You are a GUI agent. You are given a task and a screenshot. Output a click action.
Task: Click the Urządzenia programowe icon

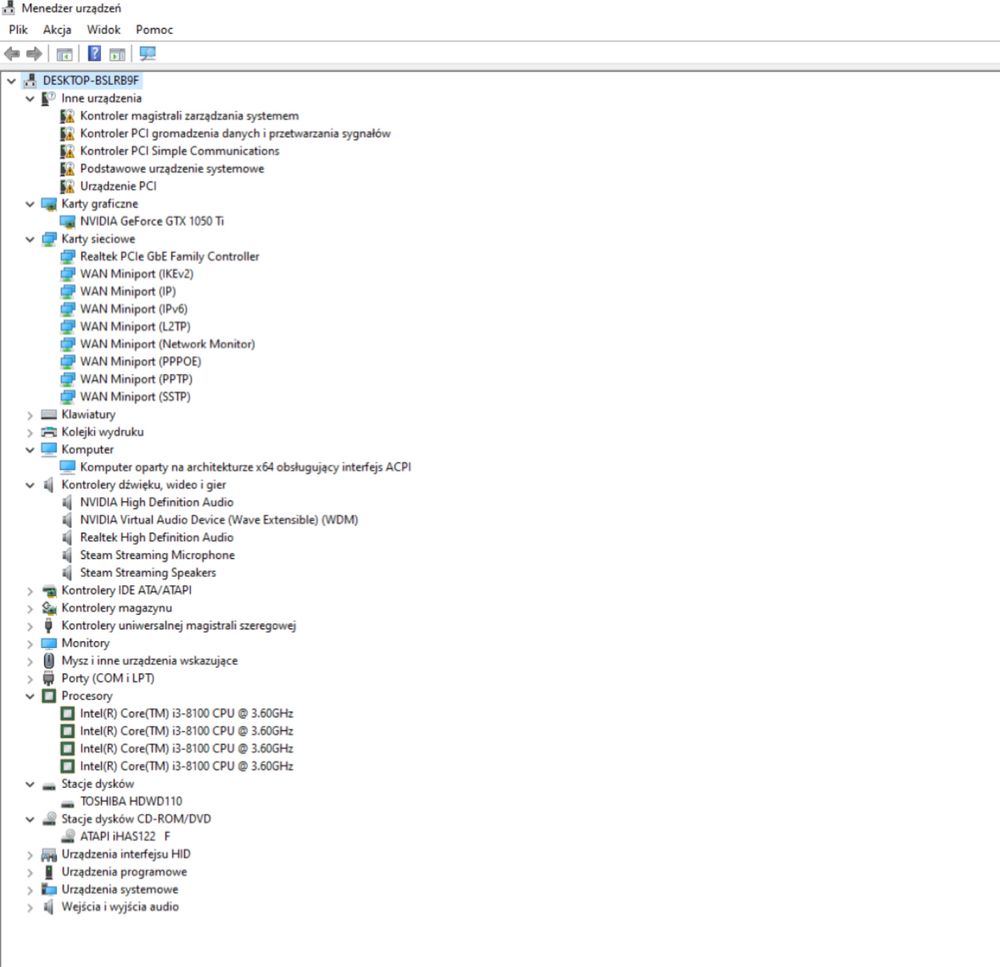(48, 872)
